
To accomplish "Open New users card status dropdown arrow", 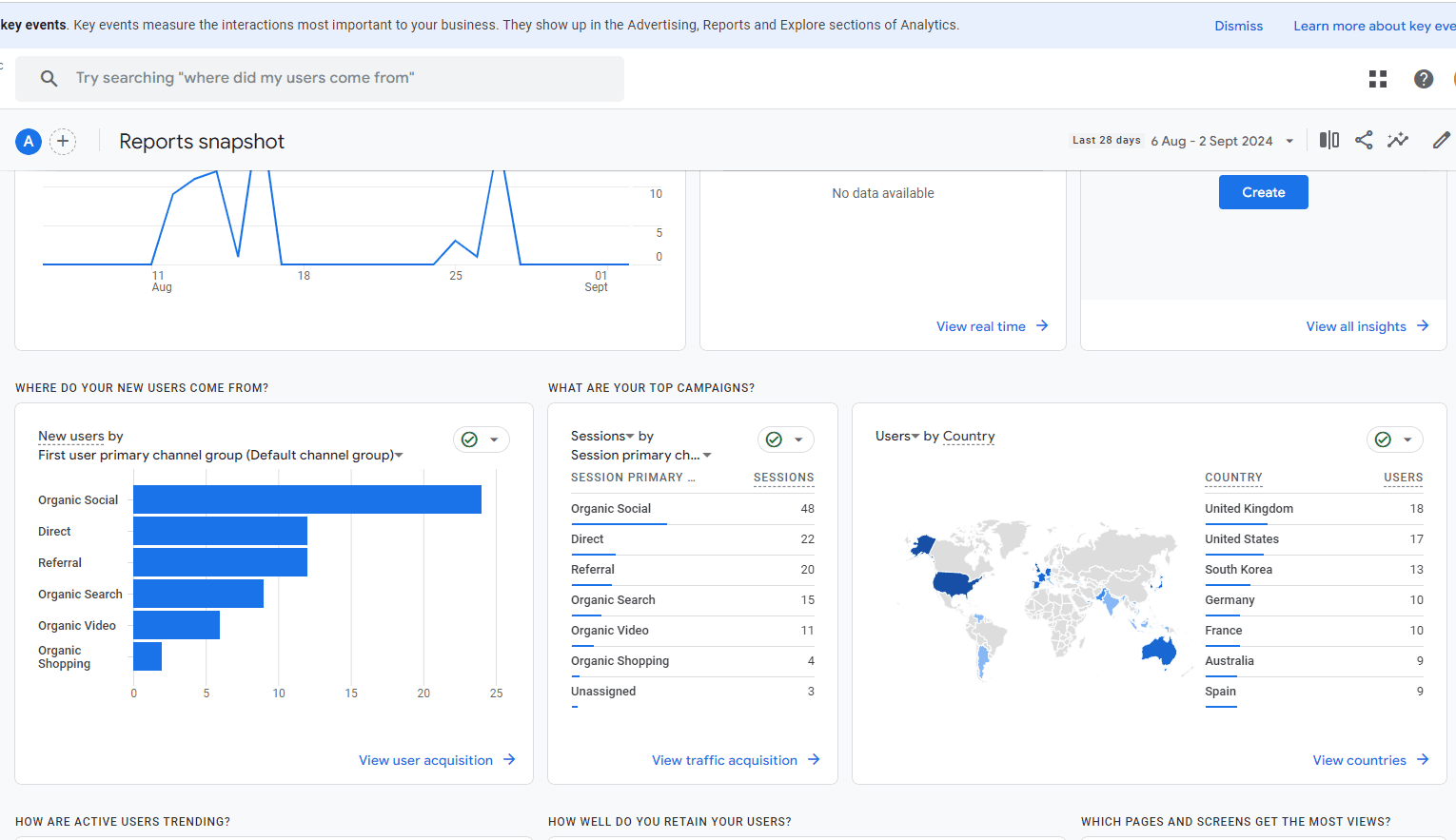I will 494,440.
